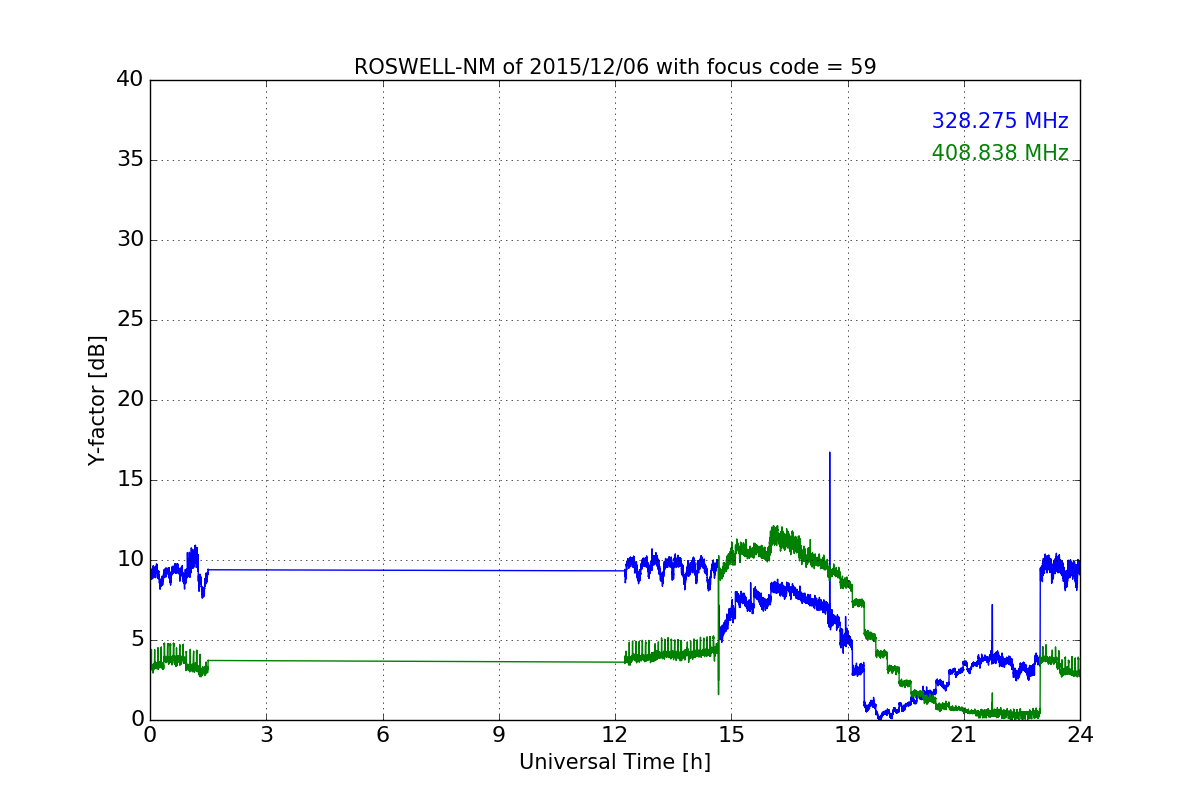The height and width of the screenshot is (800, 1200).
Task: Click the tall blue spike peak near 17.5 h
Action: tap(829, 453)
